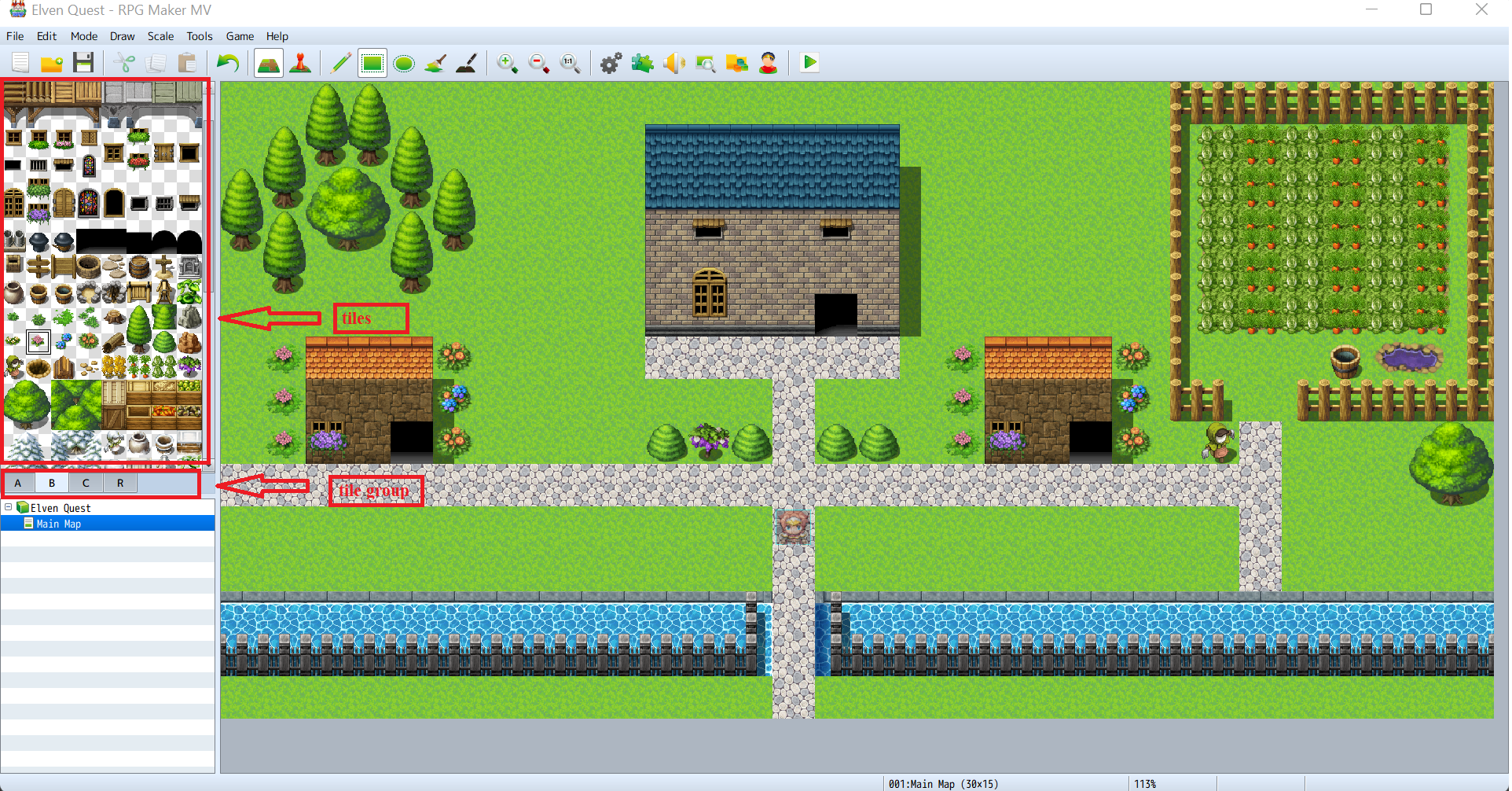Create a new project with the New icon
The width and height of the screenshot is (1512, 791).
click(x=20, y=63)
